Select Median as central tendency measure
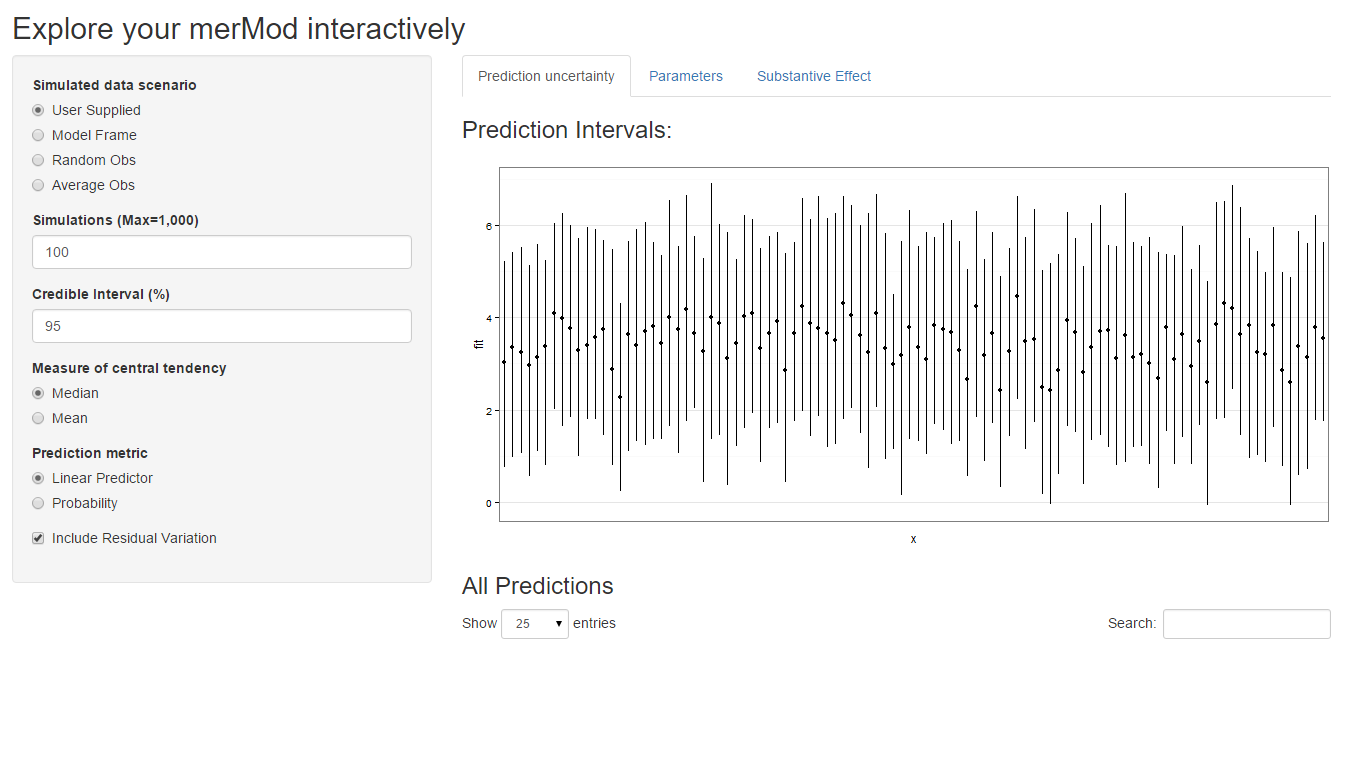The image size is (1366, 768). (38, 393)
